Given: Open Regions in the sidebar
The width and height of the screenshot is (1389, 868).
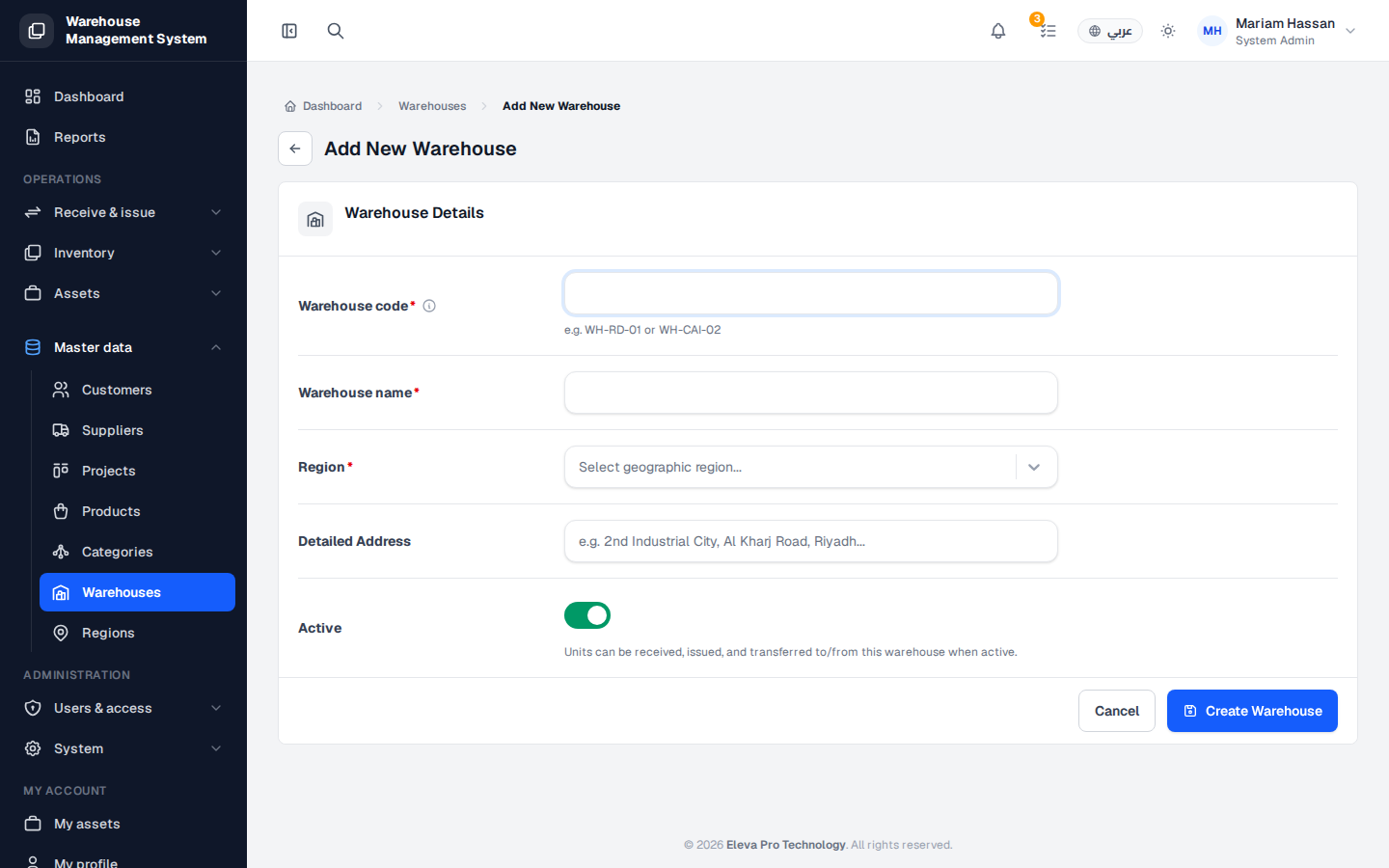Looking at the screenshot, I should [x=137, y=633].
